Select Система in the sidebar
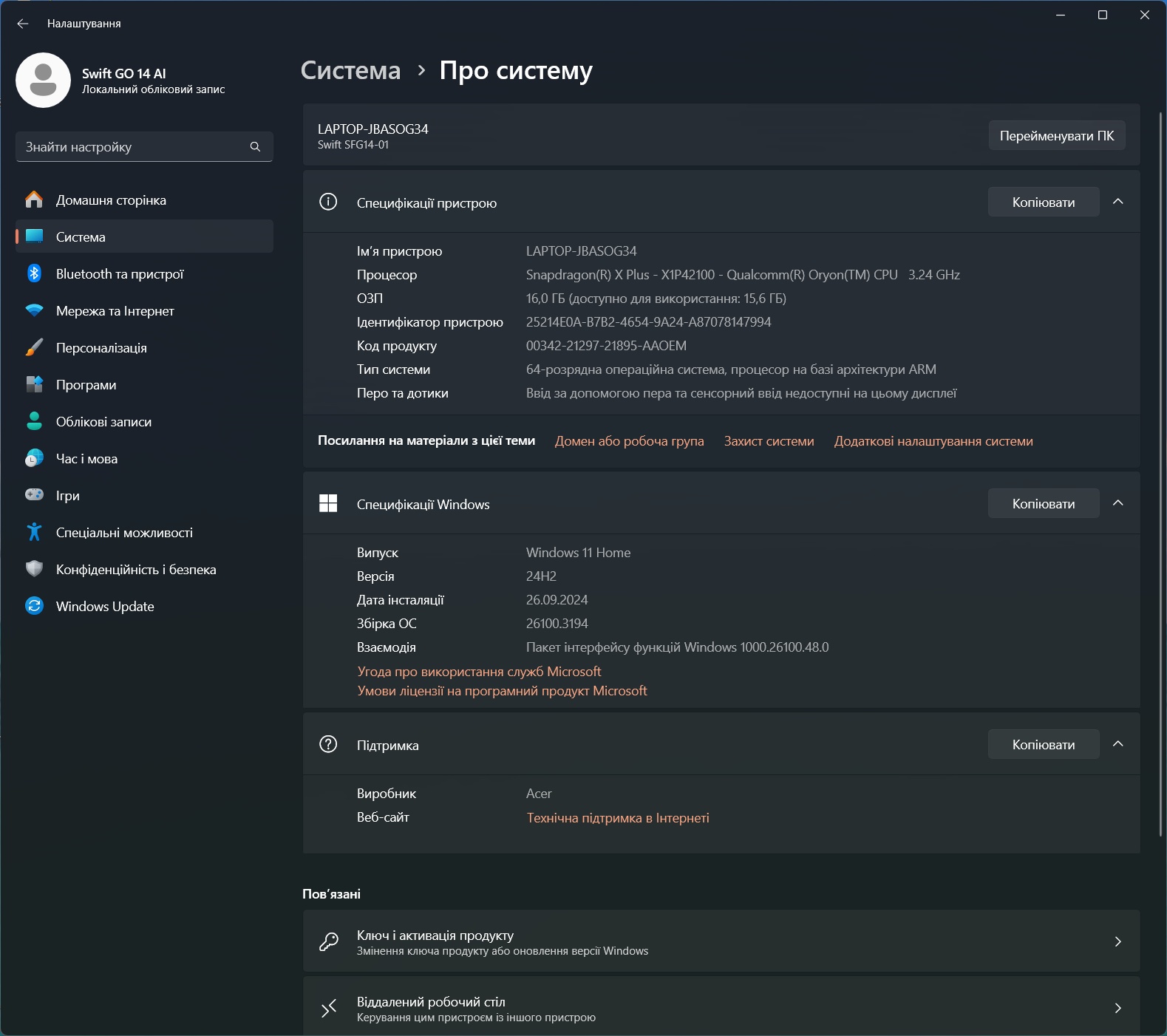 (x=144, y=236)
